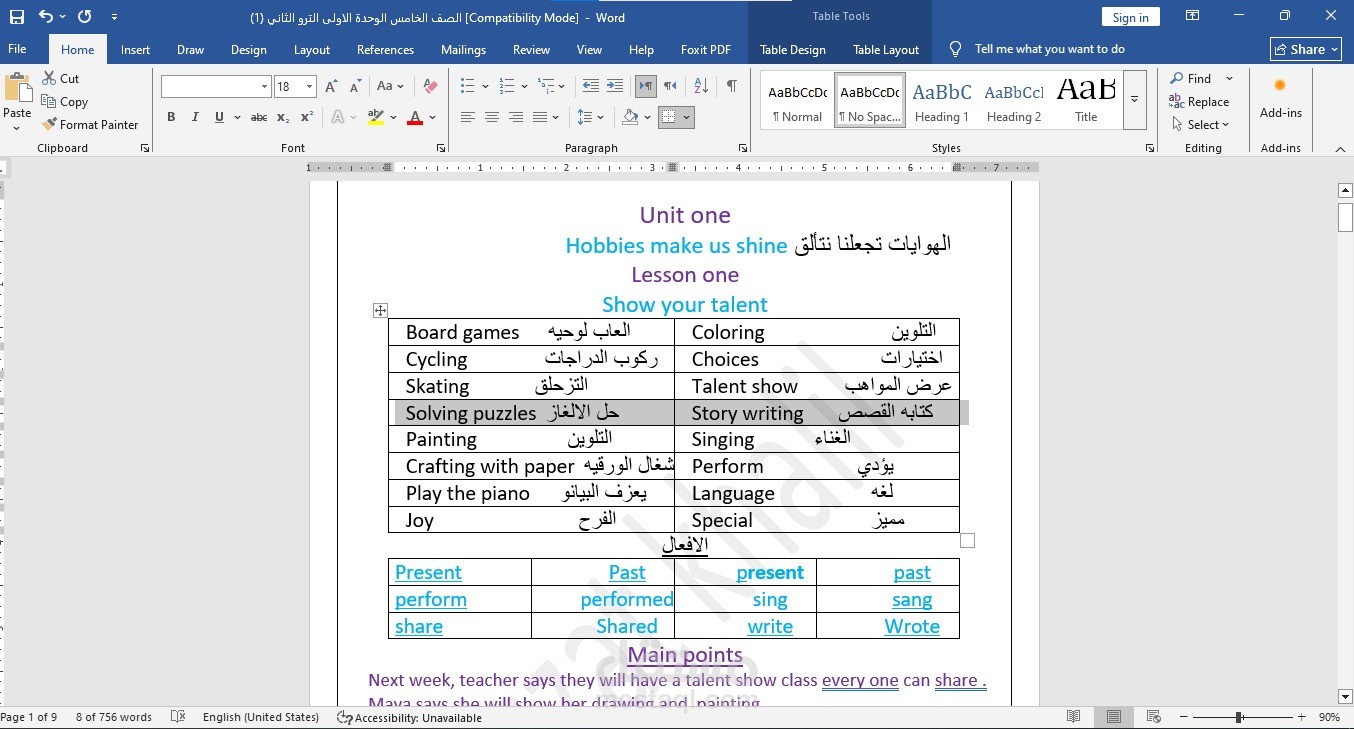Decrease font size with Shrink Font
Image resolution: width=1354 pixels, height=729 pixels.
[354, 86]
